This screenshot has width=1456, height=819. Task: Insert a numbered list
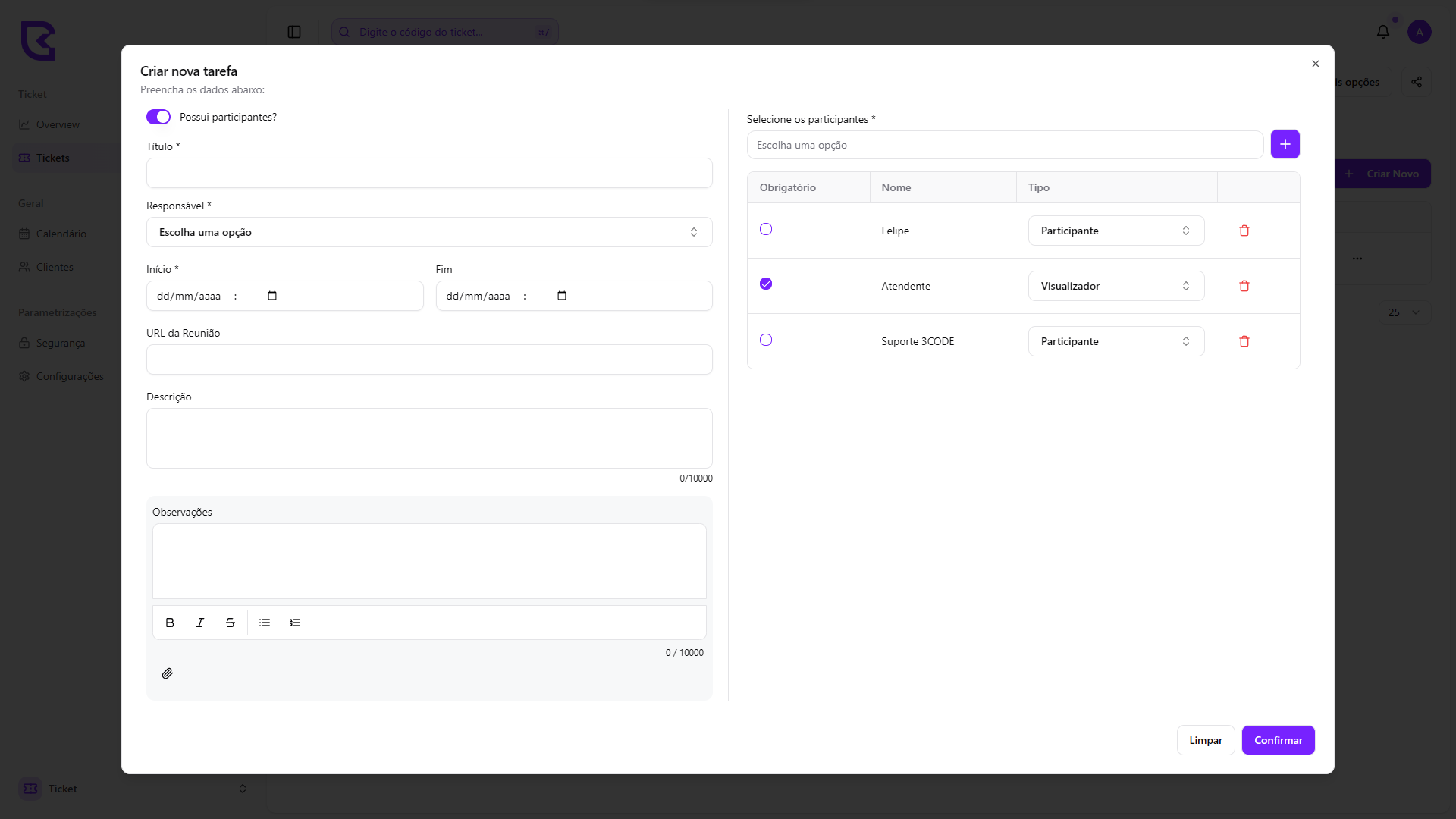pyautogui.click(x=295, y=623)
